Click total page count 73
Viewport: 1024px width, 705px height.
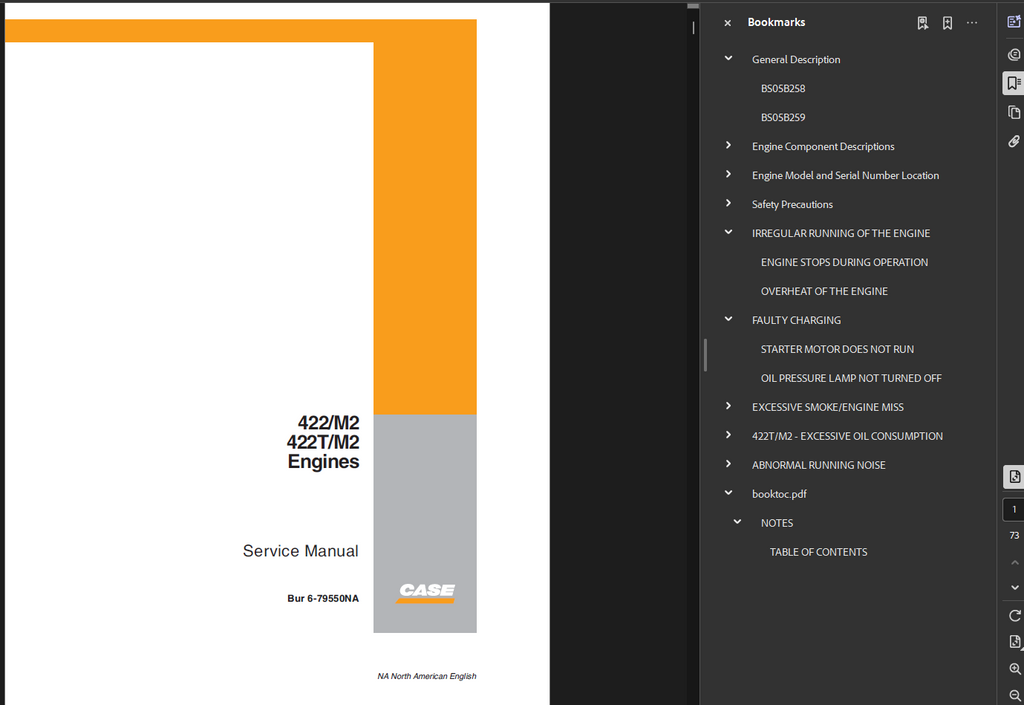1014,535
